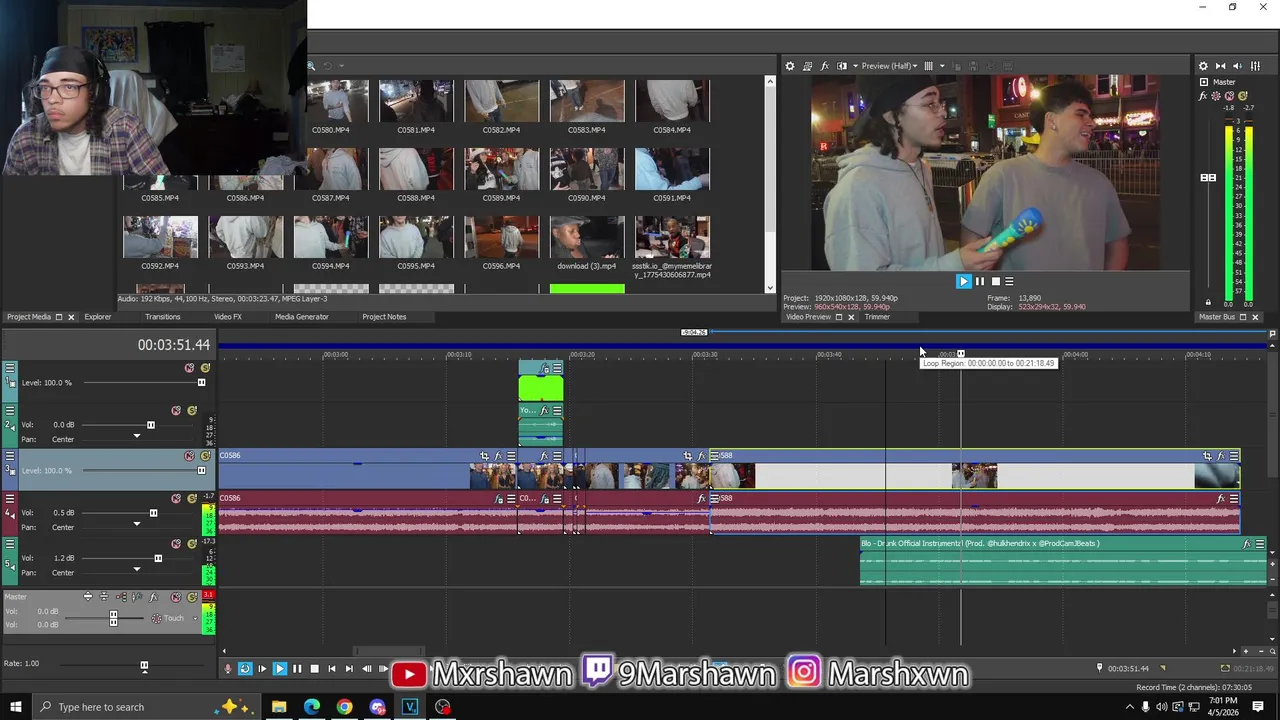Open the notification center icon
The height and width of the screenshot is (720, 1280).
coord(1258,707)
